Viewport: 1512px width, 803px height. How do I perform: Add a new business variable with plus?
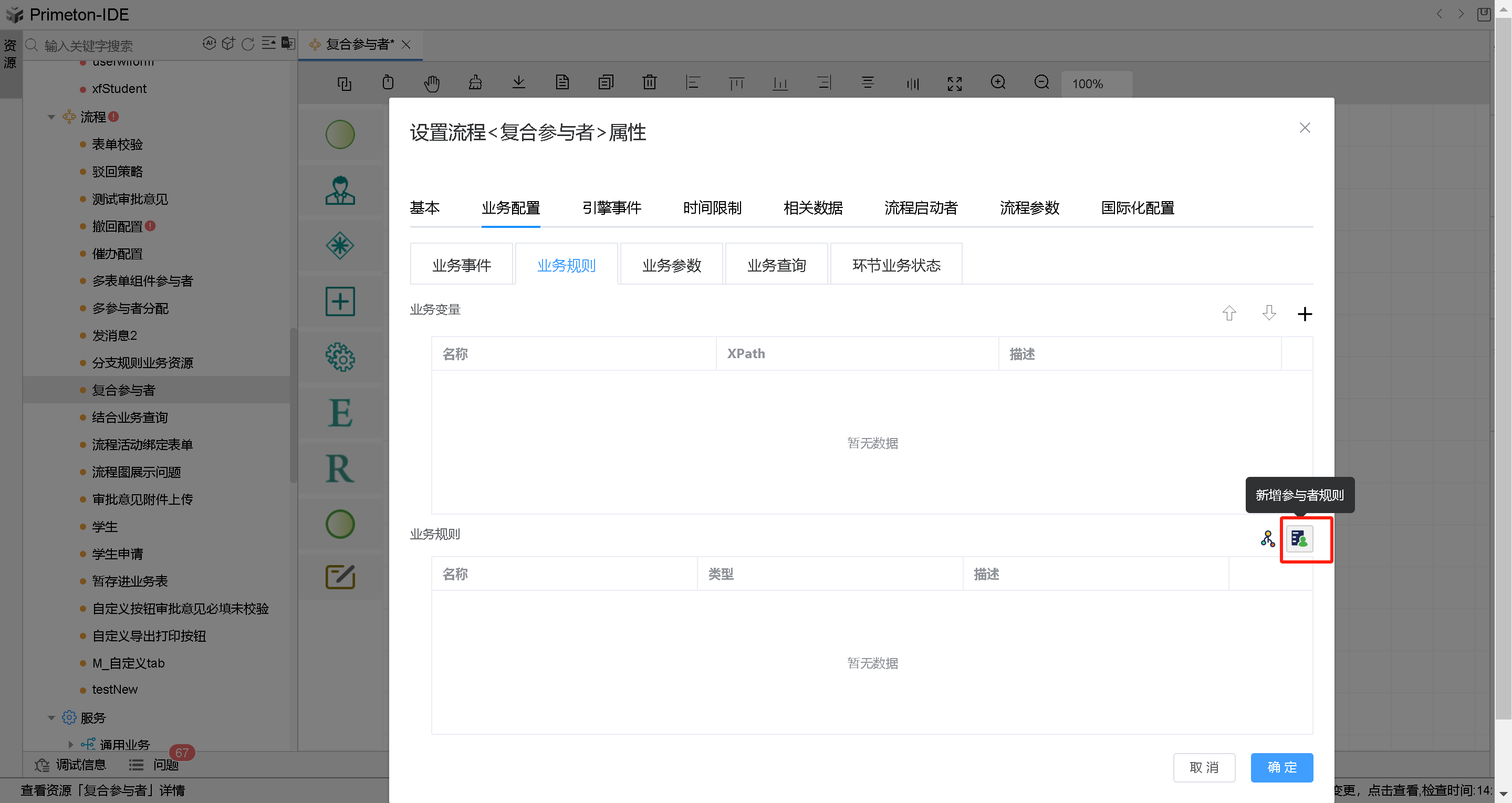(x=1304, y=314)
